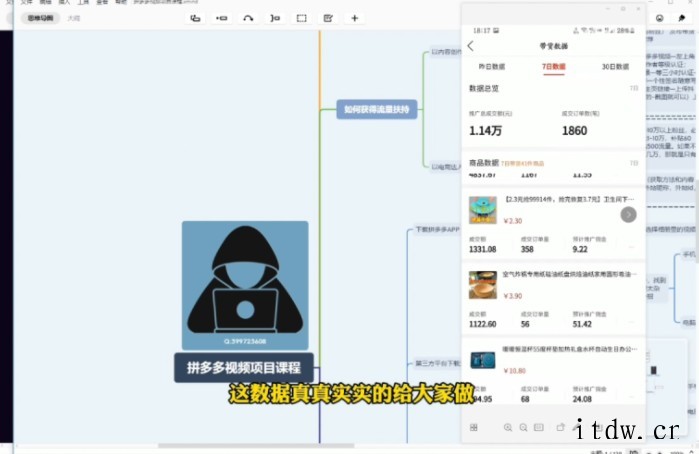699x454 pixels.
Task: Open the ¥2.30 product thumbnail
Action: click(483, 210)
